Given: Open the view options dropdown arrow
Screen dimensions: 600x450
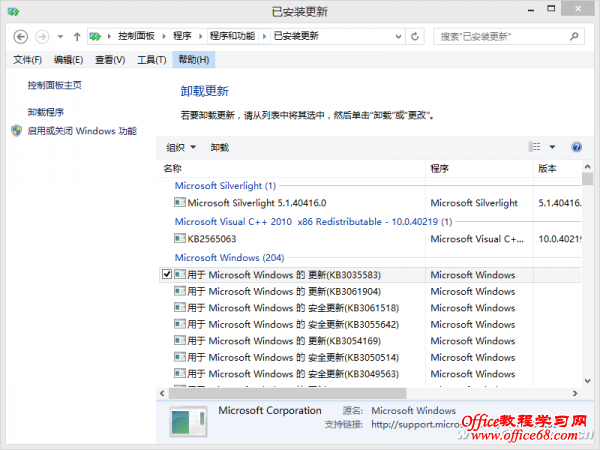Looking at the screenshot, I should (552, 147).
